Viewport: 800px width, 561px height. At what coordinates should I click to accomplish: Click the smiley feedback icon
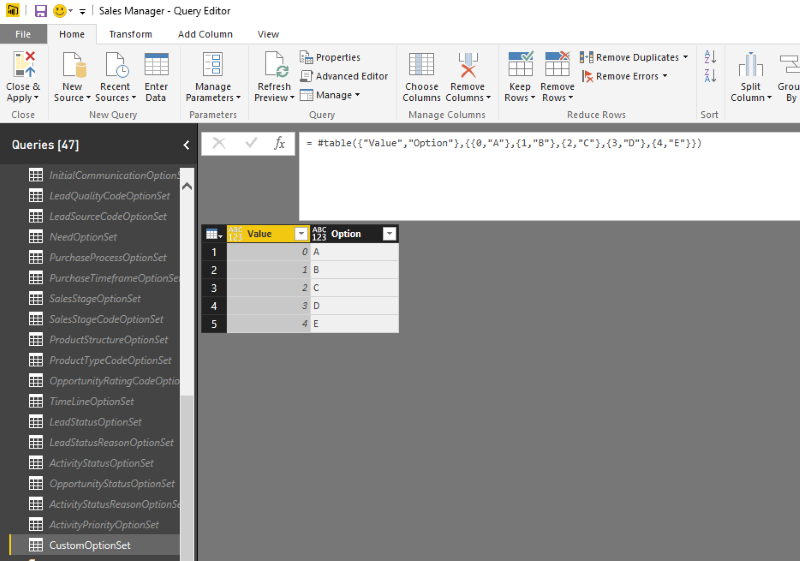coord(60,11)
